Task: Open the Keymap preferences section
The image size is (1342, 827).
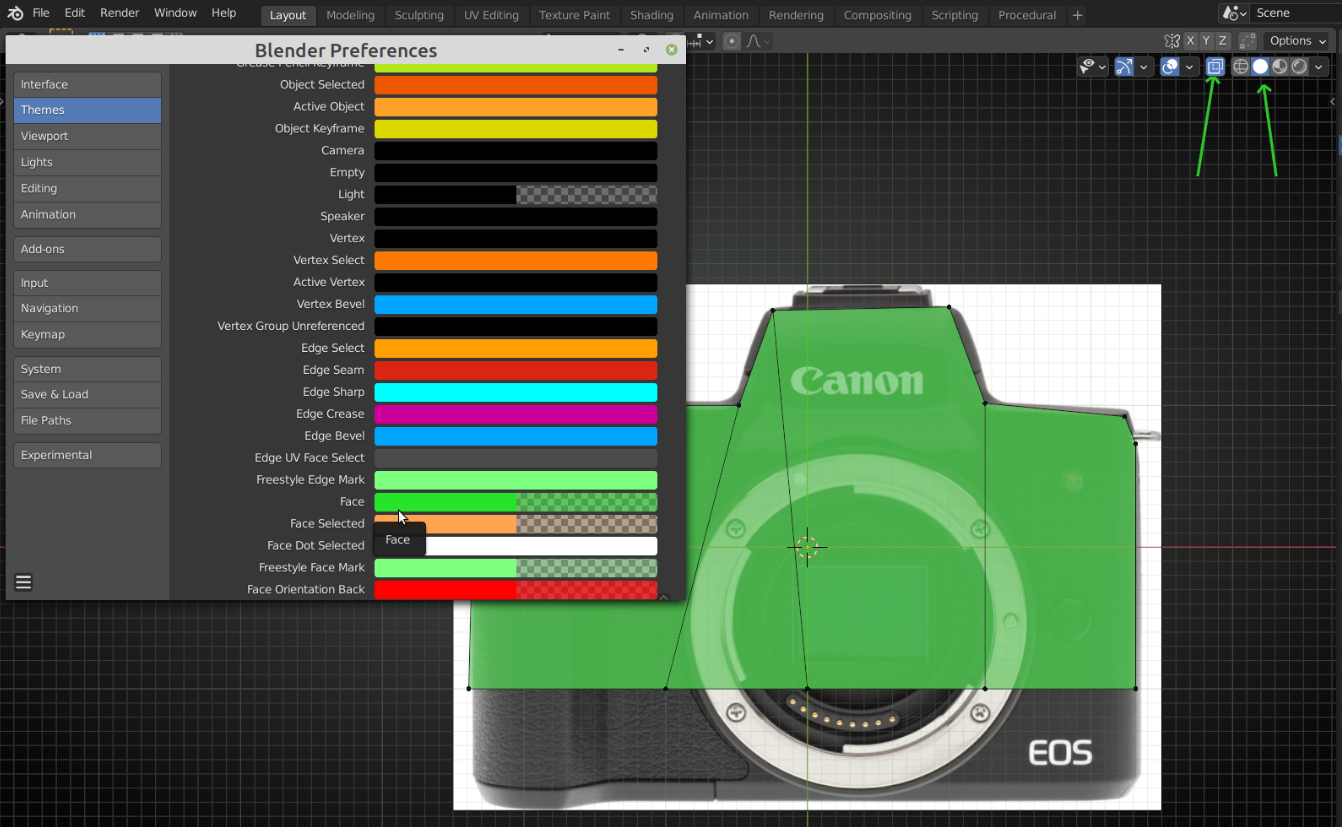Action: click(87, 335)
